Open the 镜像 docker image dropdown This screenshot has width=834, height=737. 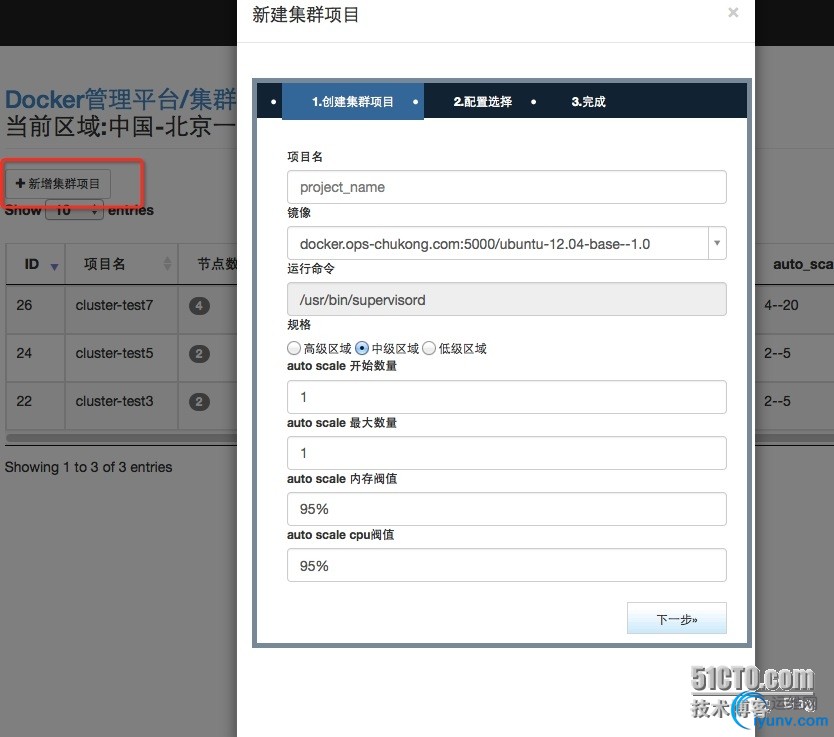pyautogui.click(x=506, y=244)
